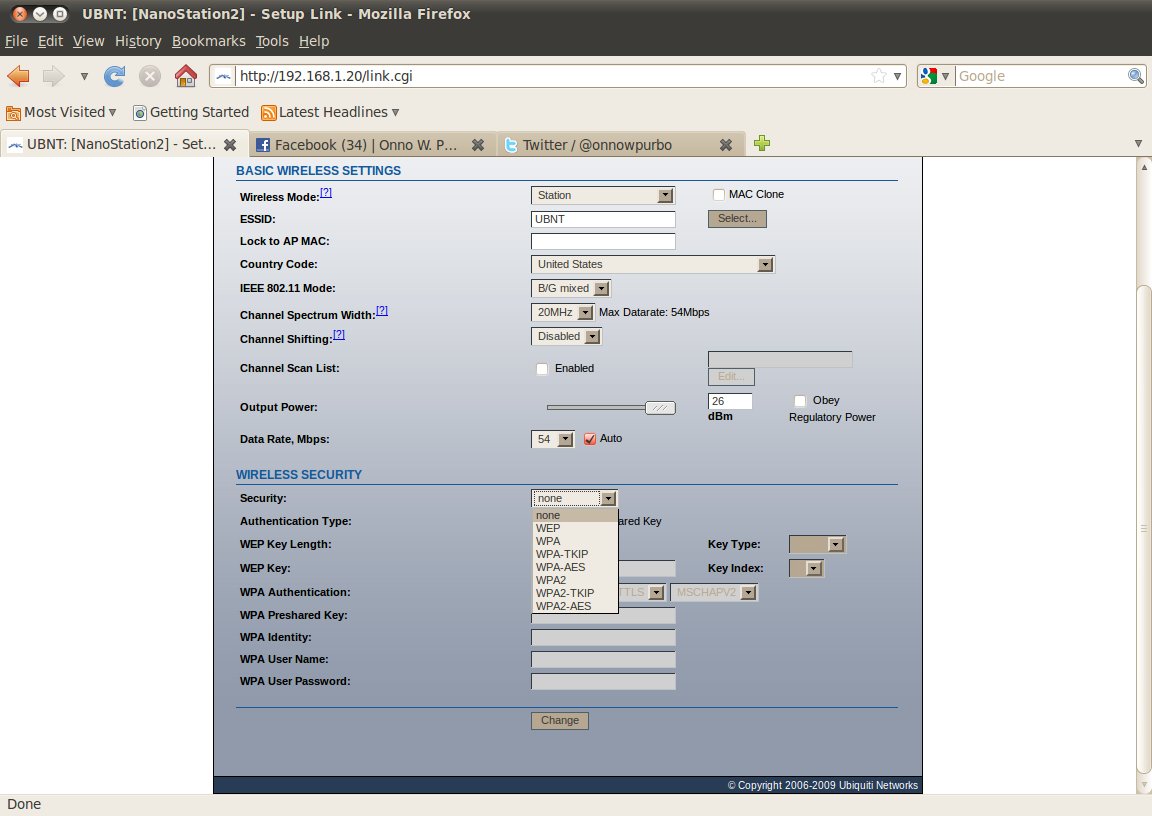The width and height of the screenshot is (1152, 816).
Task: Close the Twitter tab
Action: click(726, 145)
